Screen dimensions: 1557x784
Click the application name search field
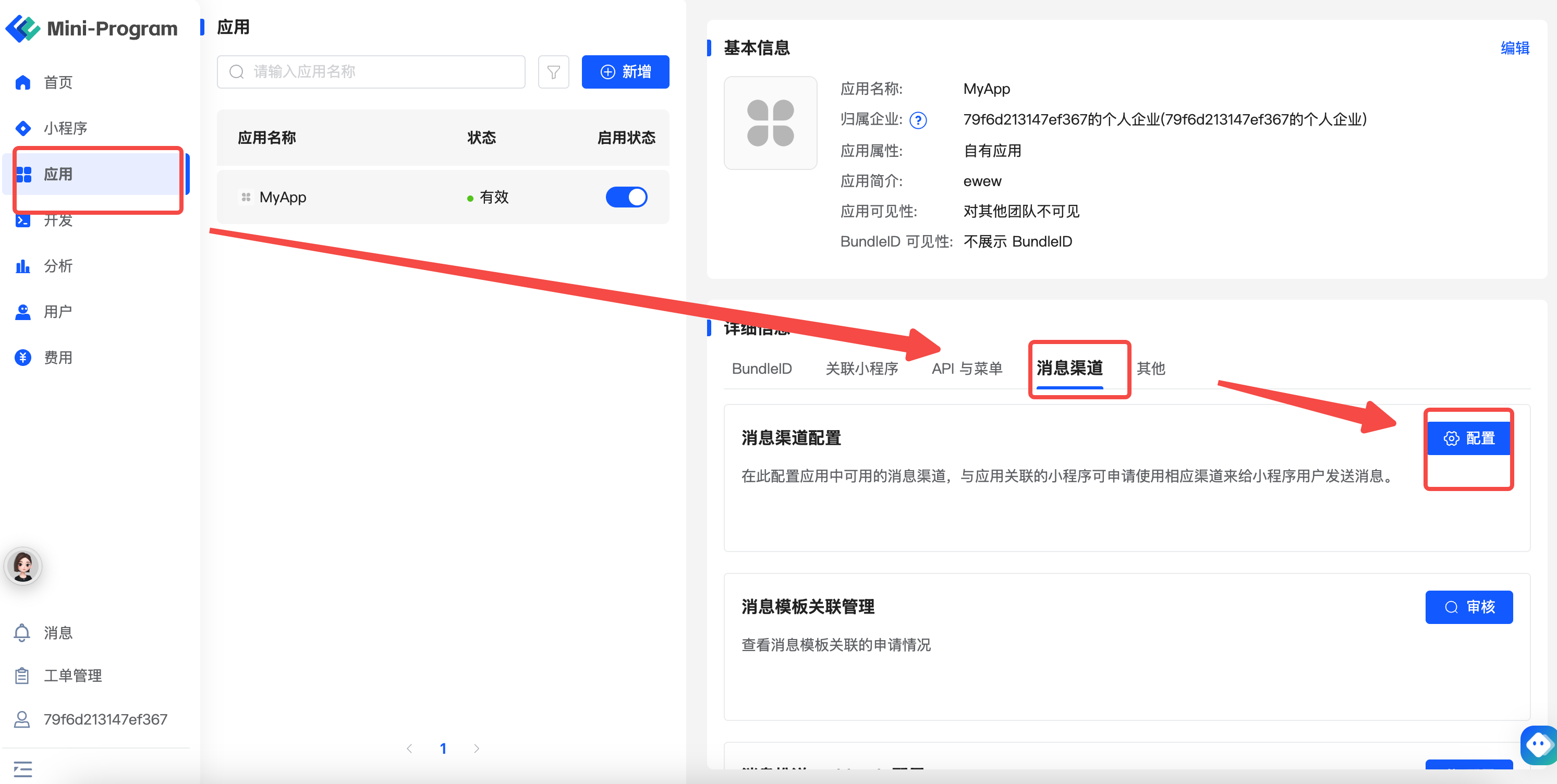371,72
